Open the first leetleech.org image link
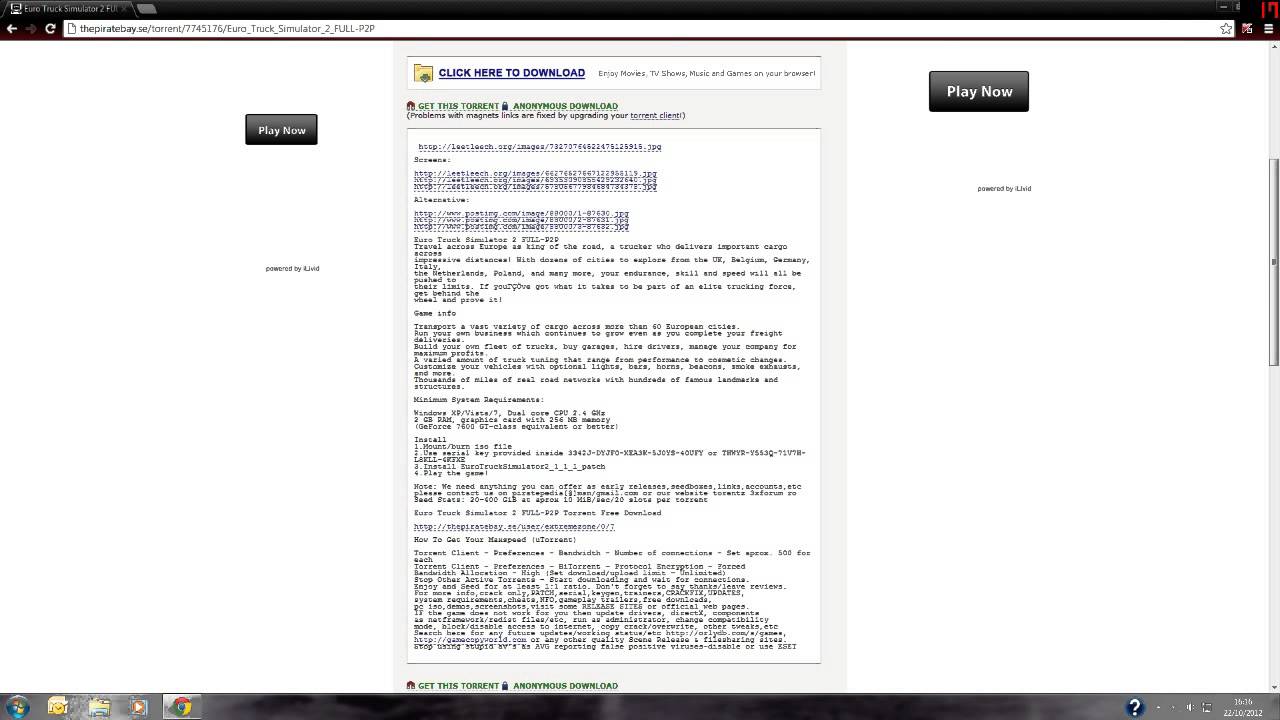The height and width of the screenshot is (720, 1280). tap(539, 147)
